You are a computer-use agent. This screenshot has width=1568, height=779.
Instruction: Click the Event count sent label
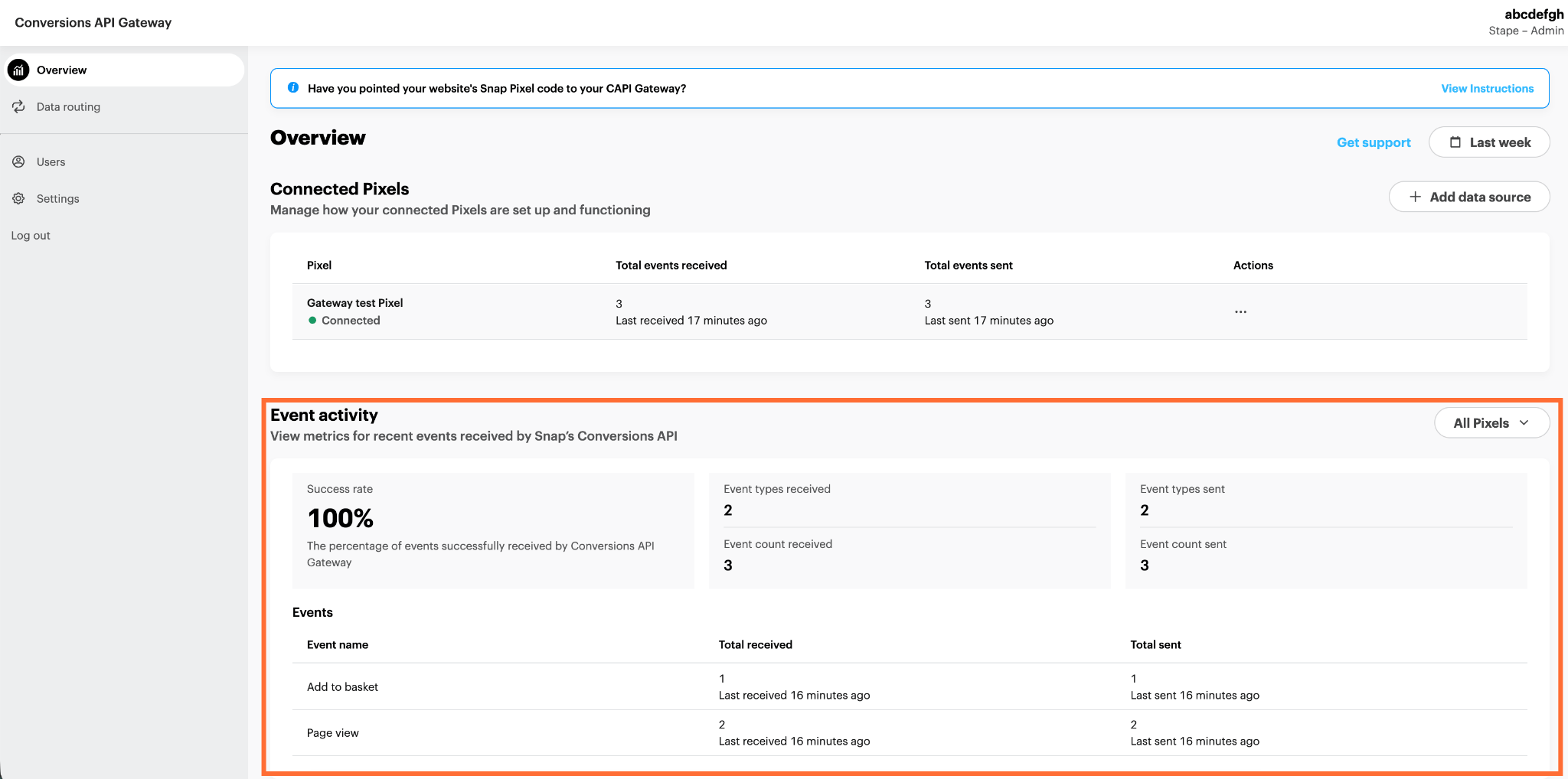click(1183, 544)
